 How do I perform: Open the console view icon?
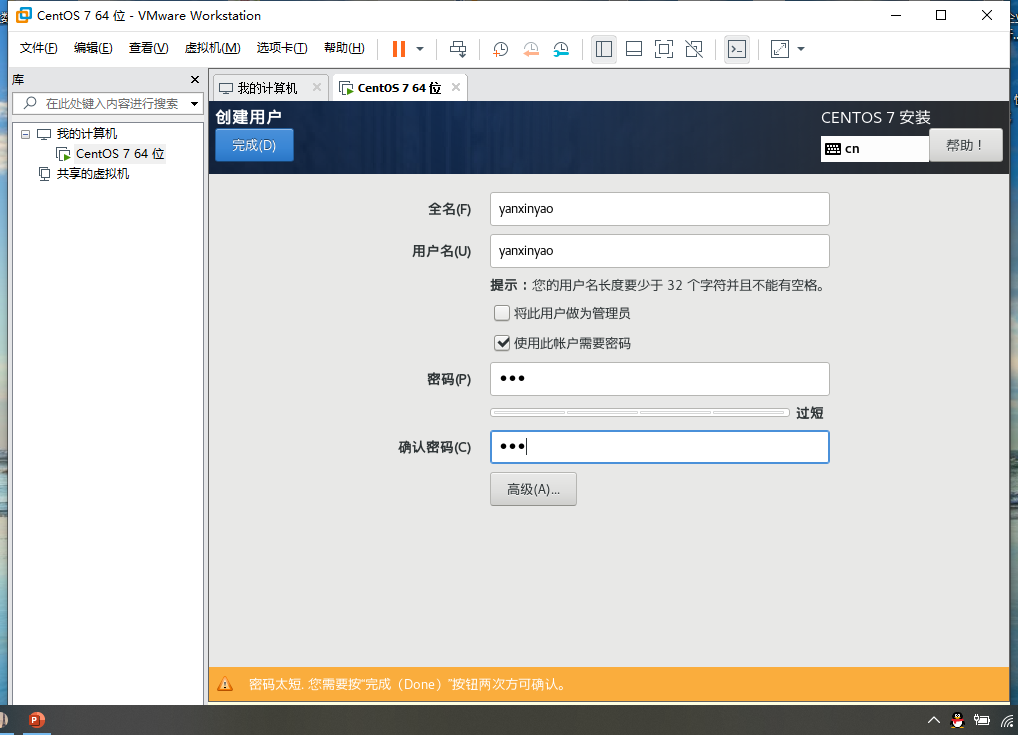point(737,49)
